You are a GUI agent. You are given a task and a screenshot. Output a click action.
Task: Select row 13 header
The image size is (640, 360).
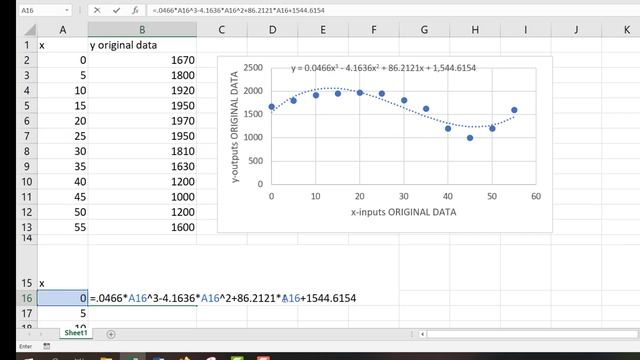(x=27, y=227)
